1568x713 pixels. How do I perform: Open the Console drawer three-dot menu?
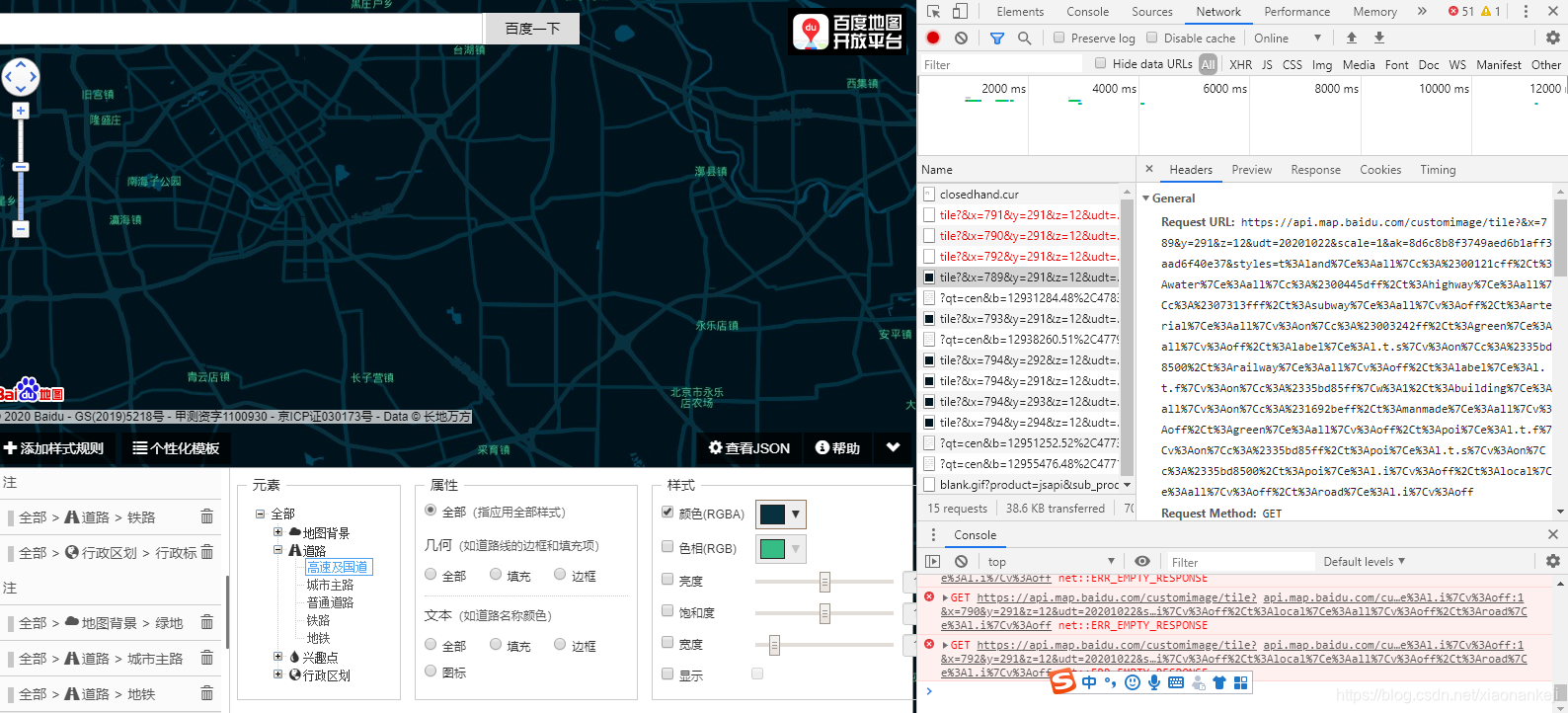coord(933,534)
